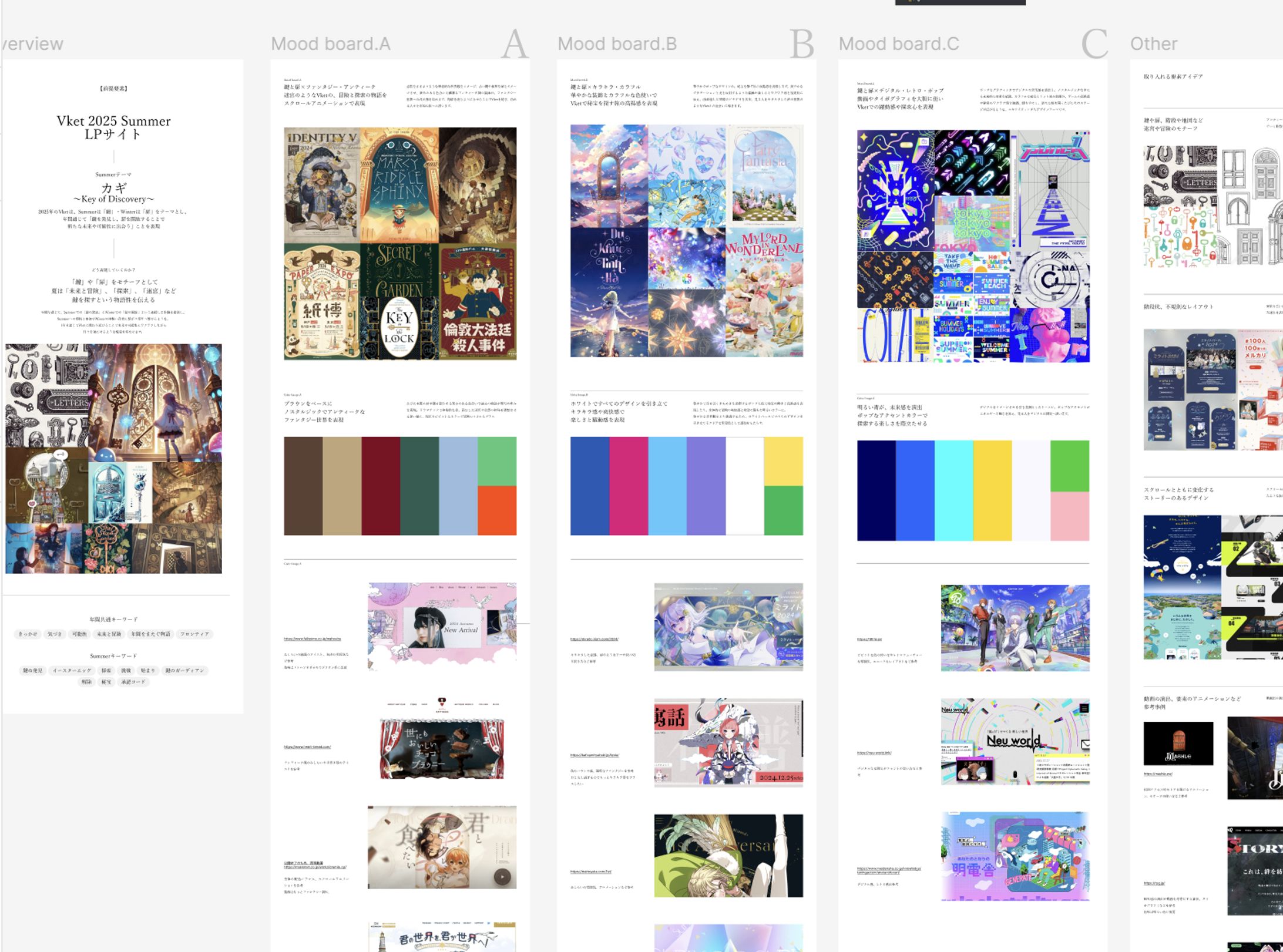Viewport: 1283px width, 952px height.
Task: Click the イースターエッグ keyword tag
Action: pos(72,671)
